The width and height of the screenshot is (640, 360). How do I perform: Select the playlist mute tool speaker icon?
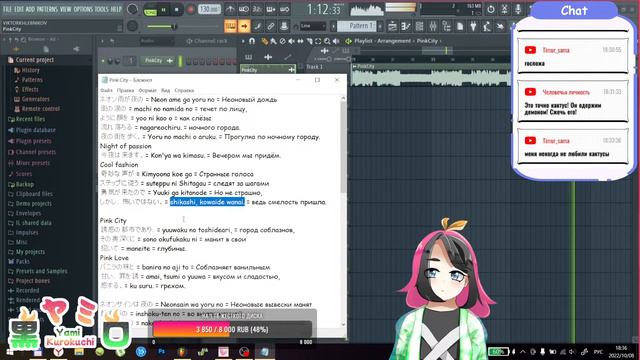point(291,41)
